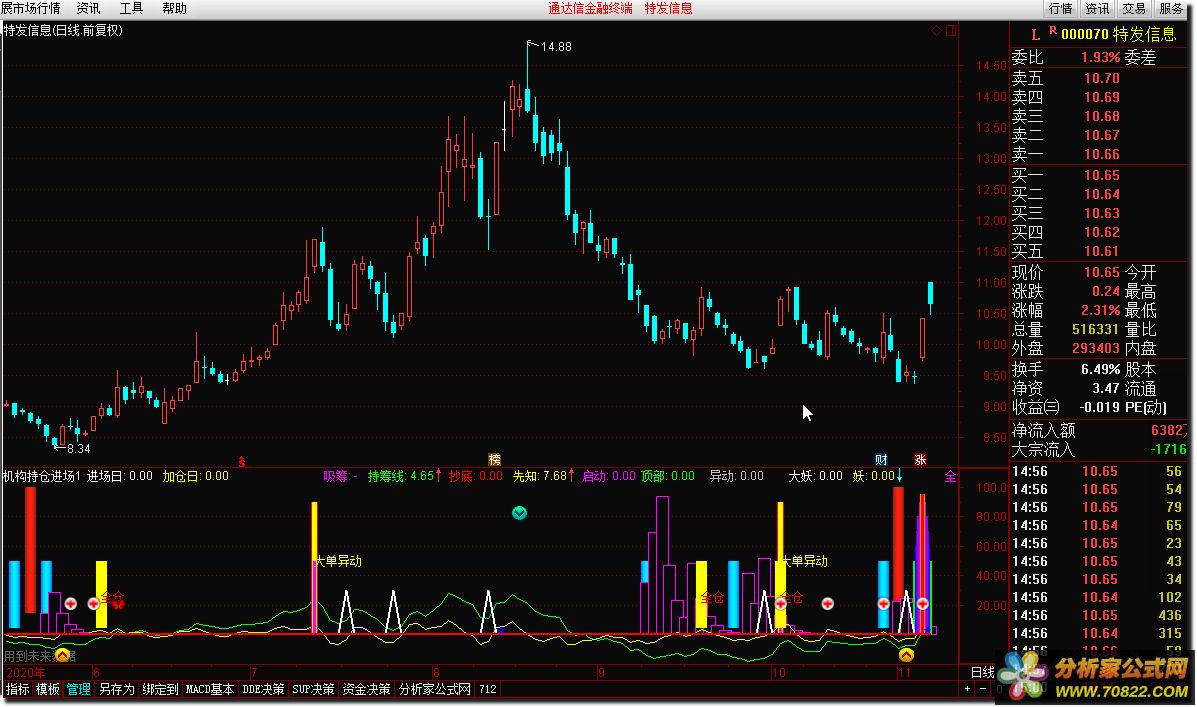1197x707 pixels.
Task: Click the 特发信息(日线,前复权) chart title
Action: [x=63, y=31]
